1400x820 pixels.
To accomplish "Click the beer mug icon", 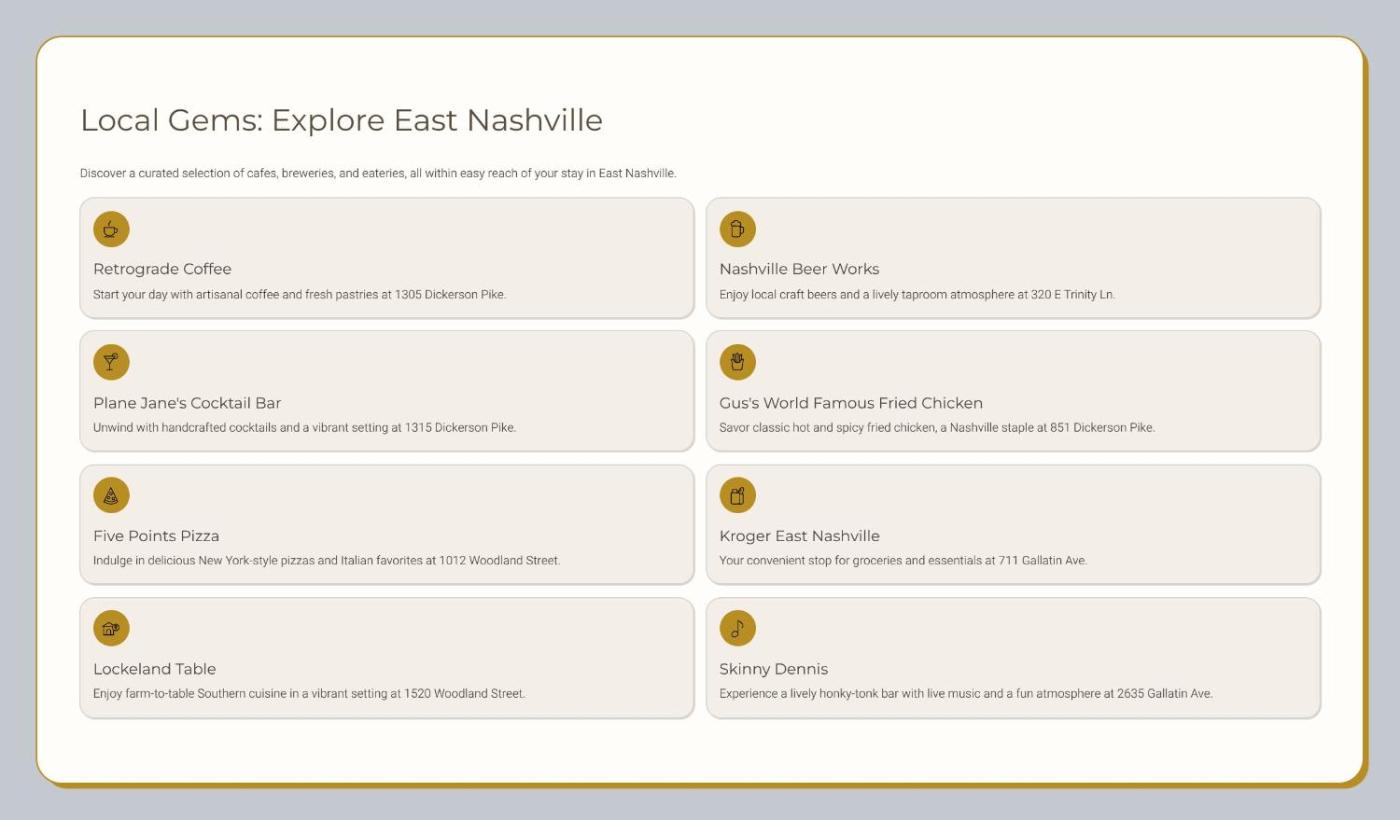I will (737, 229).
